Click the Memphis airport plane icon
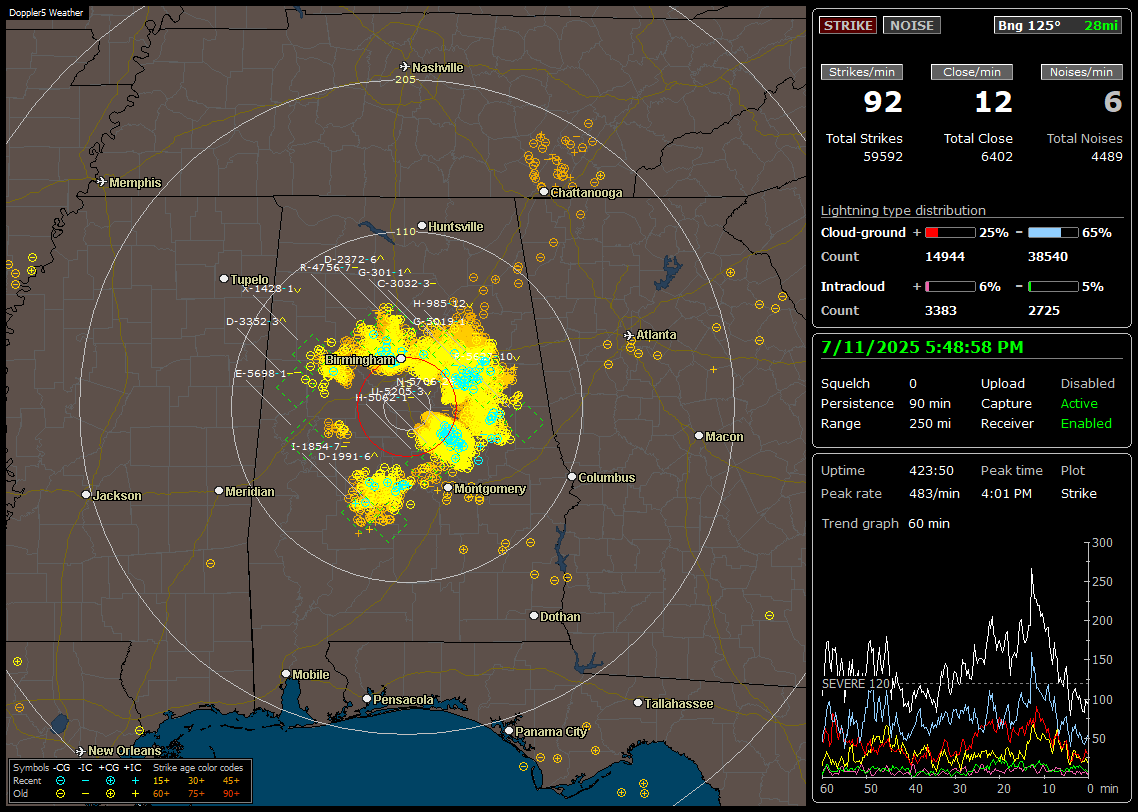This screenshot has height=812, width=1138. (102, 182)
